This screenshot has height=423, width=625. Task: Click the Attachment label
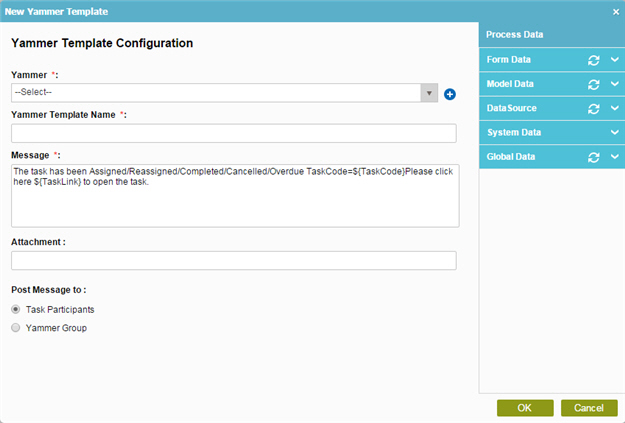point(36,242)
